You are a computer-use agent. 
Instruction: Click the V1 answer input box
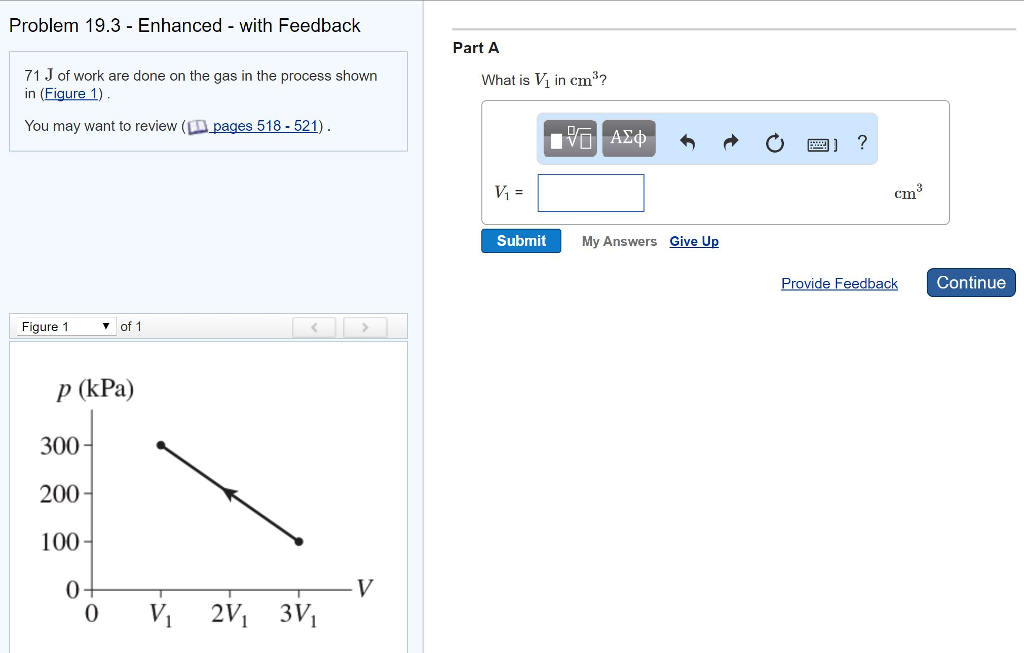point(590,193)
